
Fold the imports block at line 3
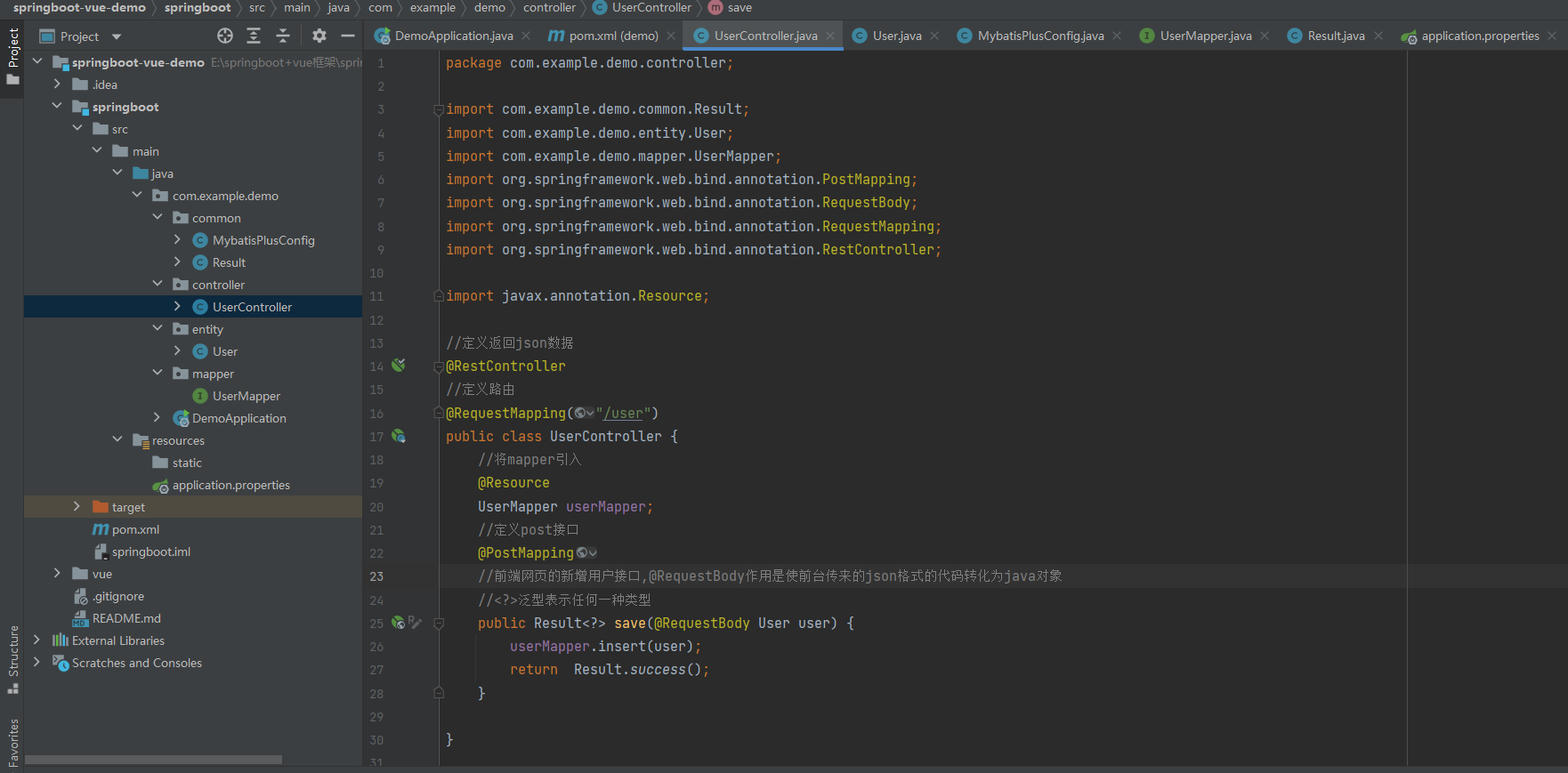click(438, 109)
